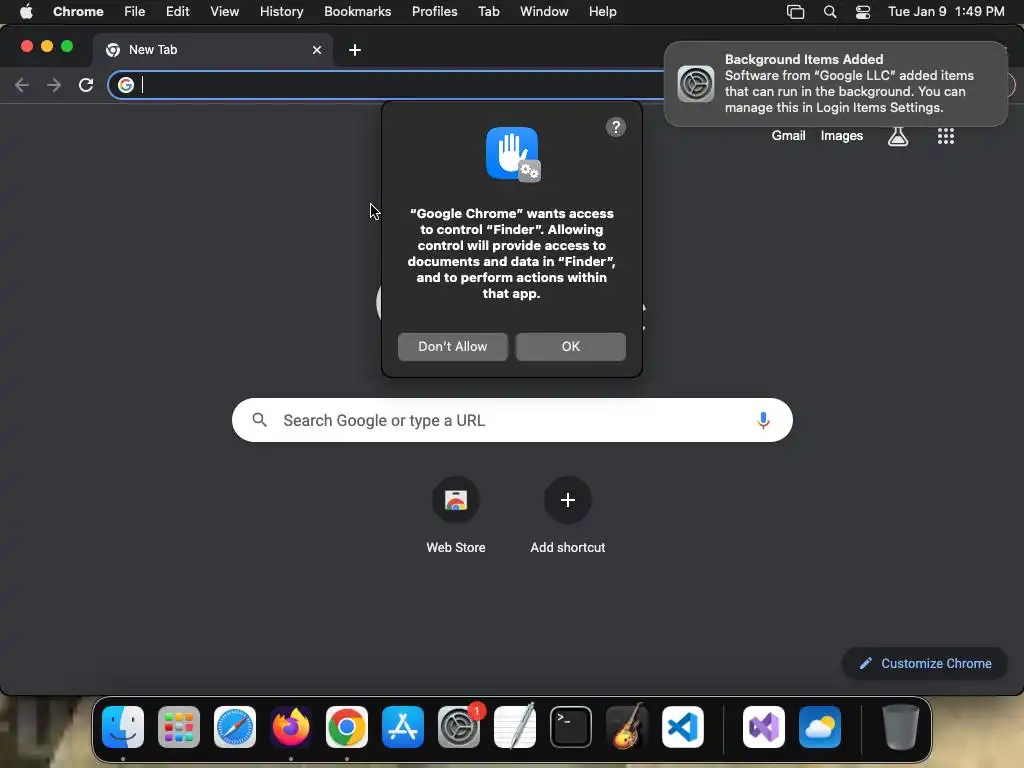Viewport: 1024px width, 768px height.
Task: Click the Google icon in the address bar
Action: (126, 85)
